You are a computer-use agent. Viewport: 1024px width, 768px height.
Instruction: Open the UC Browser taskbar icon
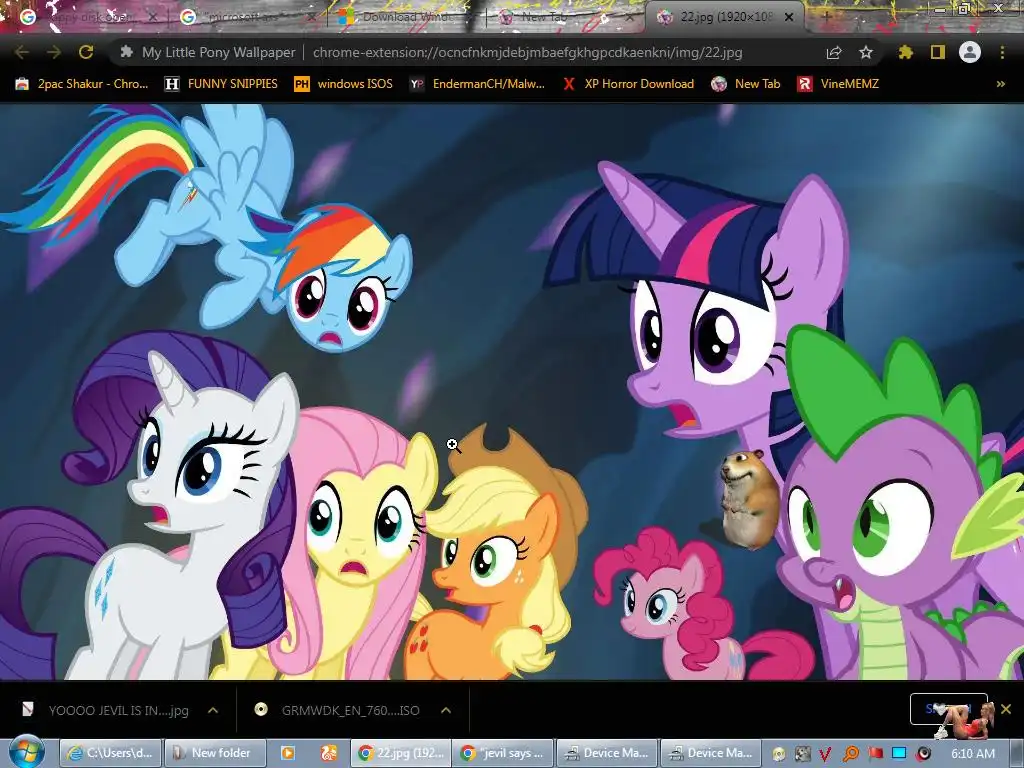click(328, 753)
